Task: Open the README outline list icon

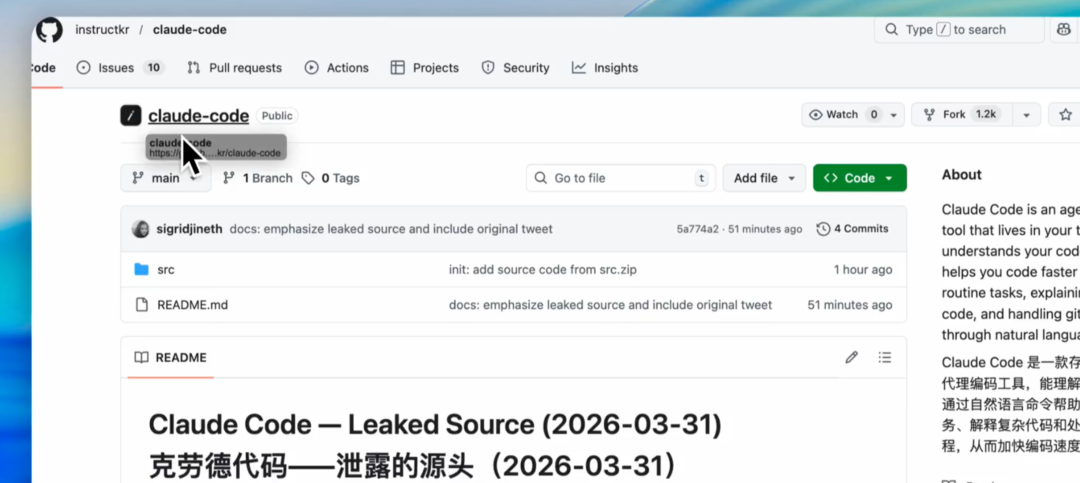Action: pos(885,357)
